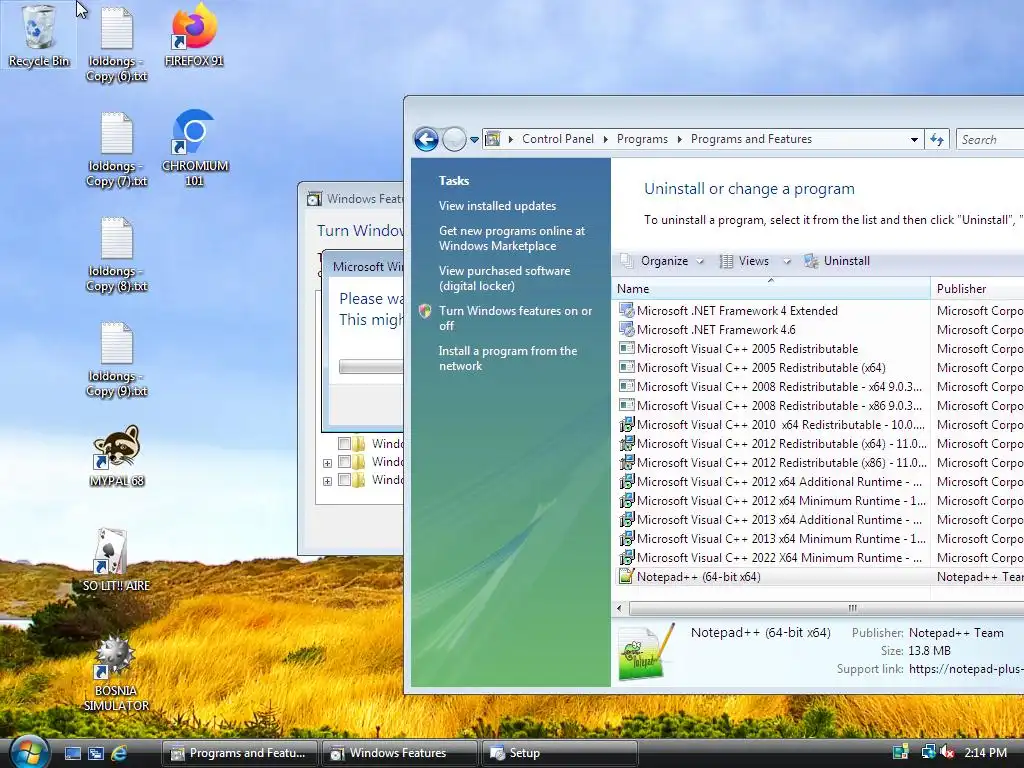Click Control Panel in the breadcrumb
The height and width of the screenshot is (768, 1024).
pyautogui.click(x=558, y=139)
